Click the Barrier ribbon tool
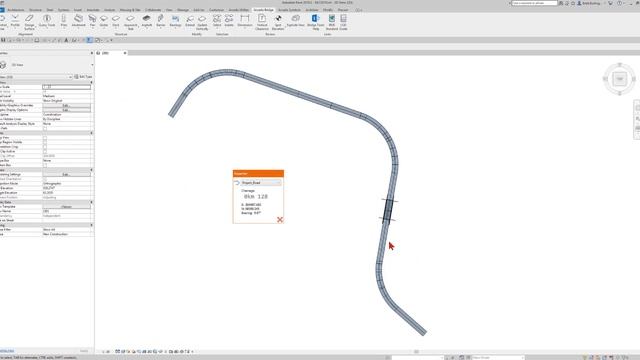Image resolution: width=640 pixels, height=360 pixels. (161, 21)
